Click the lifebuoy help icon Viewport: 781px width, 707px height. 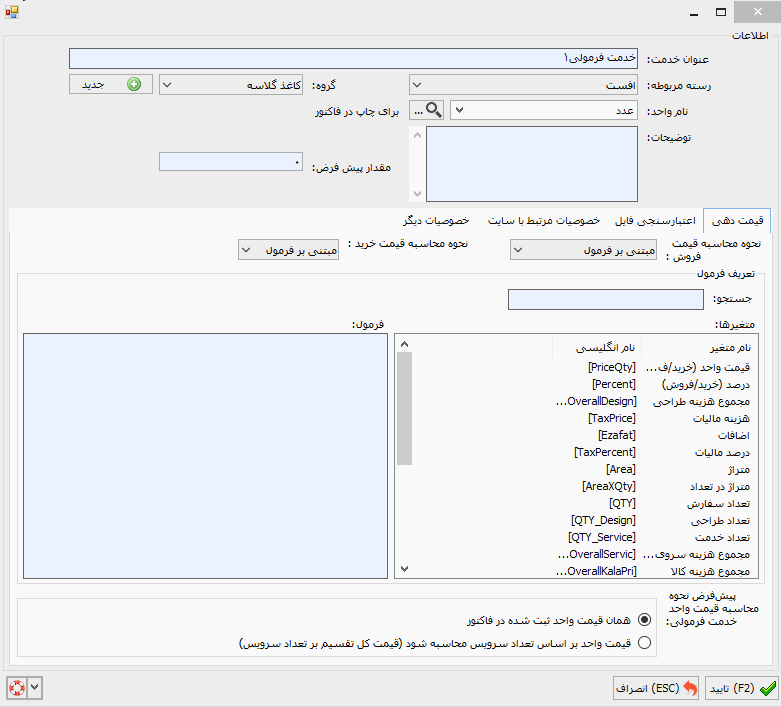(15, 688)
